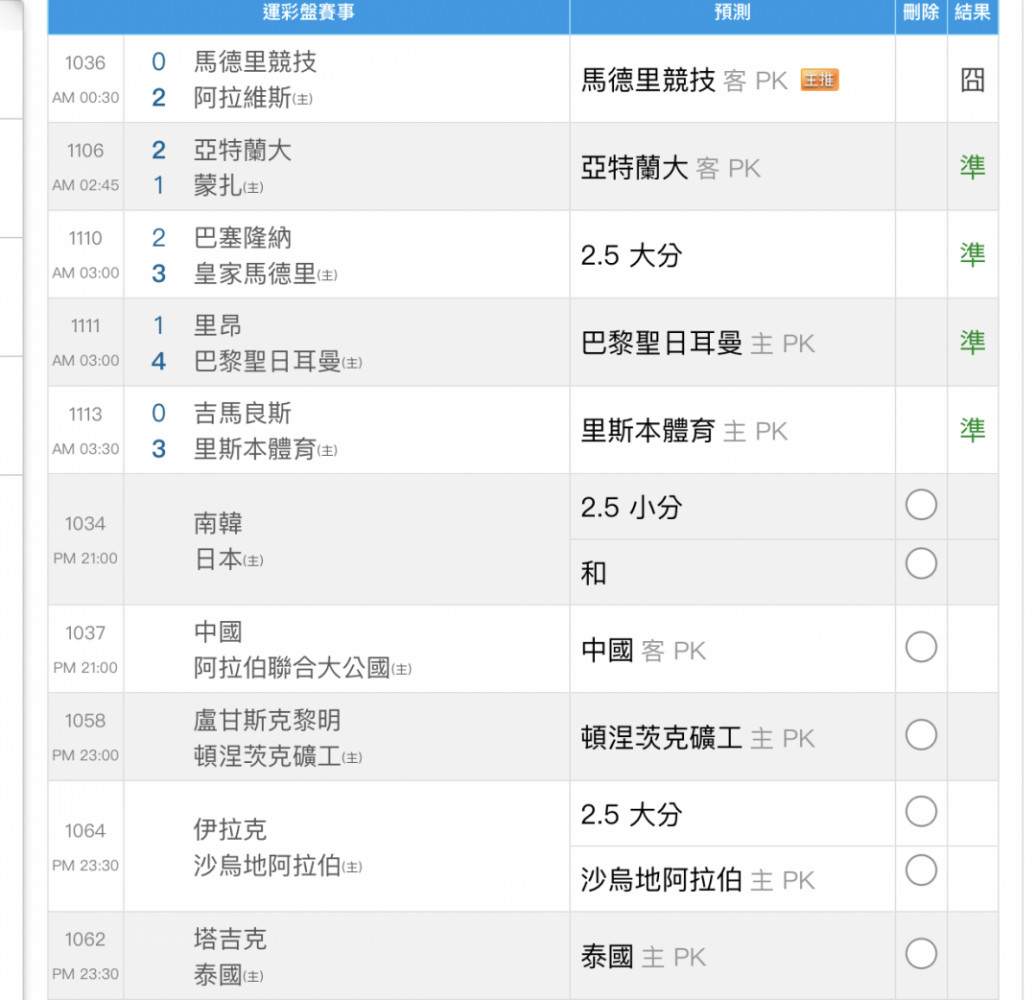Click match number 1062

click(85, 939)
